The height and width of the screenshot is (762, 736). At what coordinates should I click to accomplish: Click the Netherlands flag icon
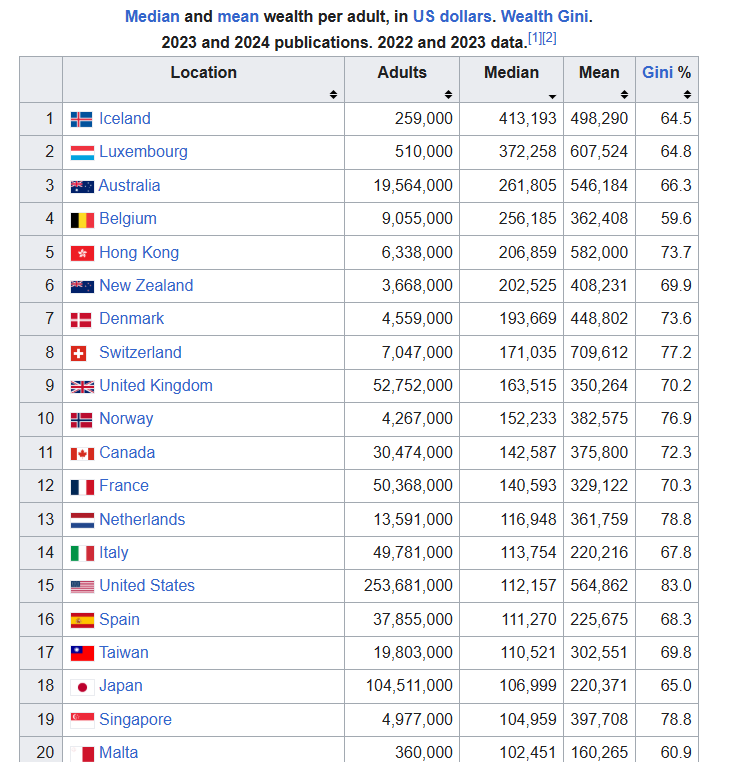coord(82,520)
